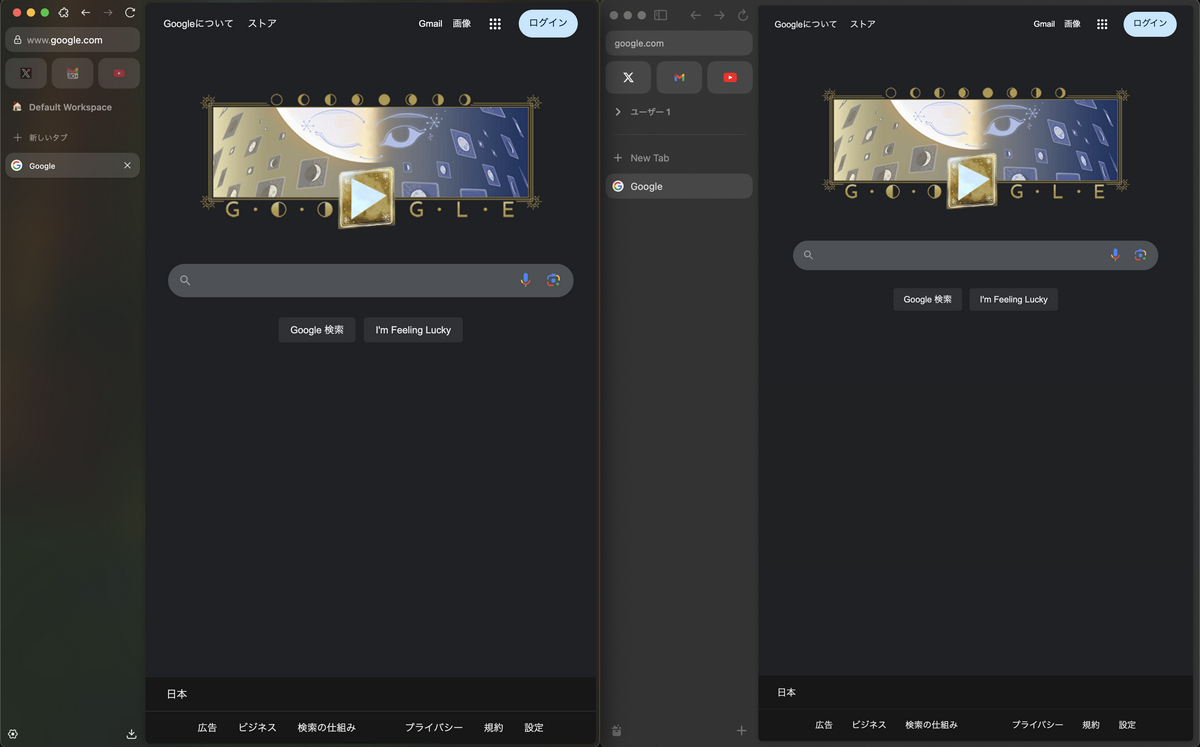1200x747 pixels.
Task: Open 検索の仕組み footer link in left window
Action: [326, 727]
